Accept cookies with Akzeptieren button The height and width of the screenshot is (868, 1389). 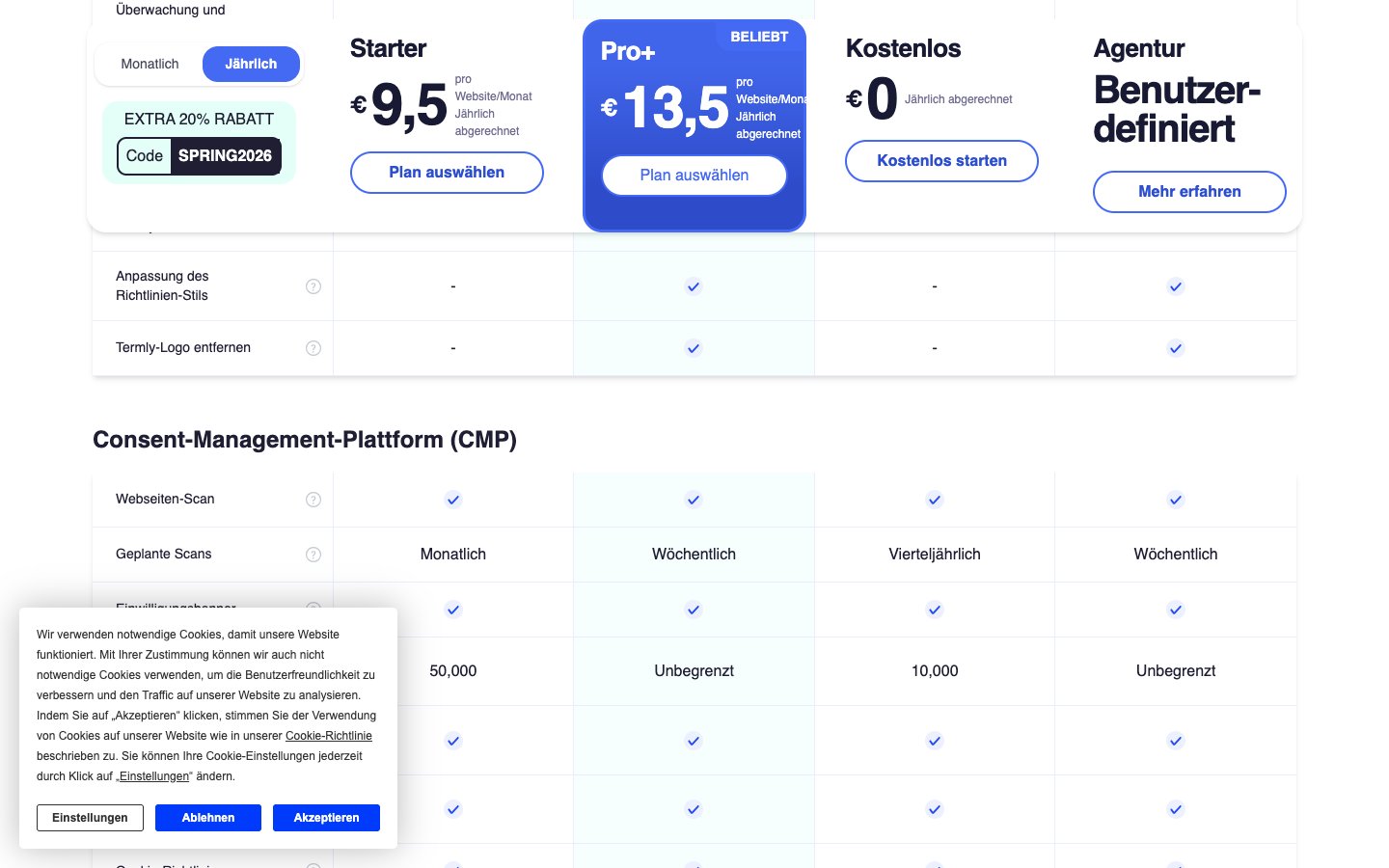click(326, 818)
